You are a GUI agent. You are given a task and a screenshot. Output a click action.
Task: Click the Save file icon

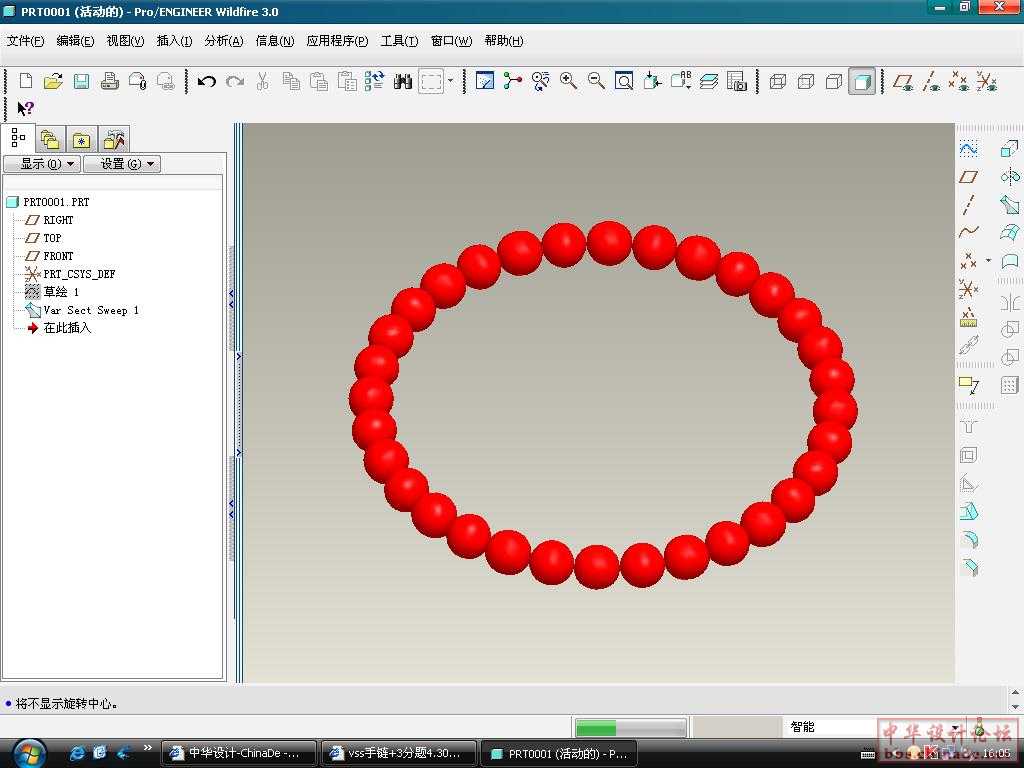(x=81, y=81)
